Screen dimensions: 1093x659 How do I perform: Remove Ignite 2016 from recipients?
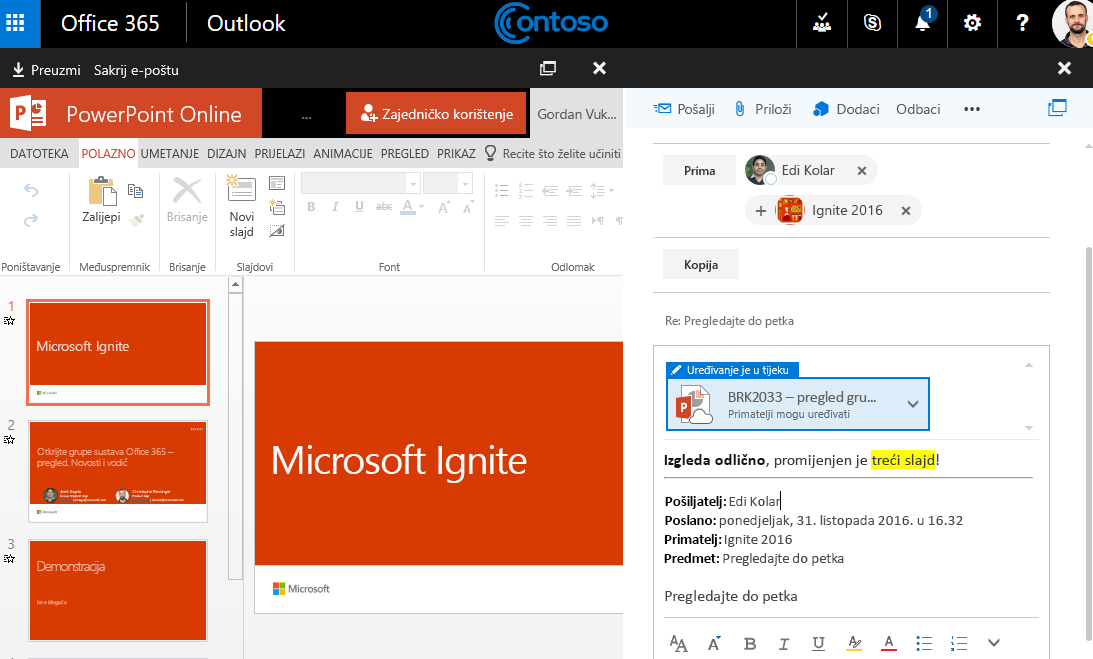click(x=905, y=211)
